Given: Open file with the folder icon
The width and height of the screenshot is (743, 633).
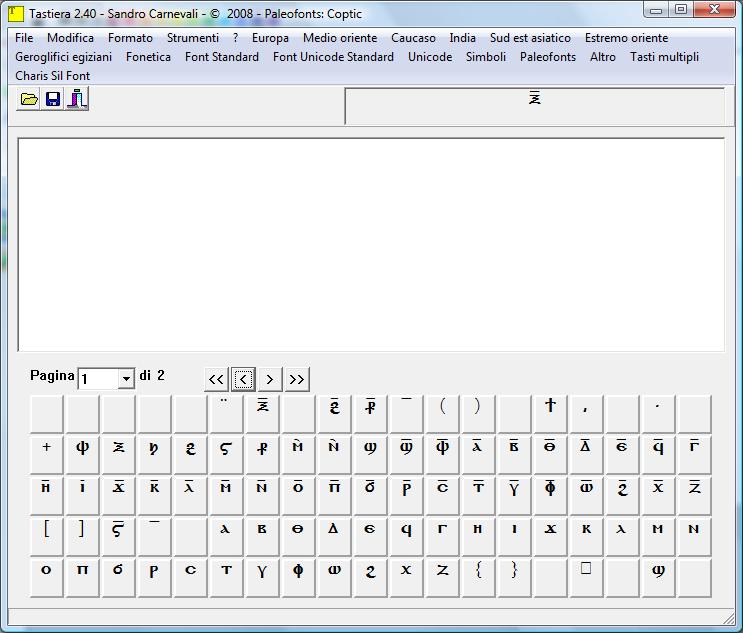Looking at the screenshot, I should point(28,99).
